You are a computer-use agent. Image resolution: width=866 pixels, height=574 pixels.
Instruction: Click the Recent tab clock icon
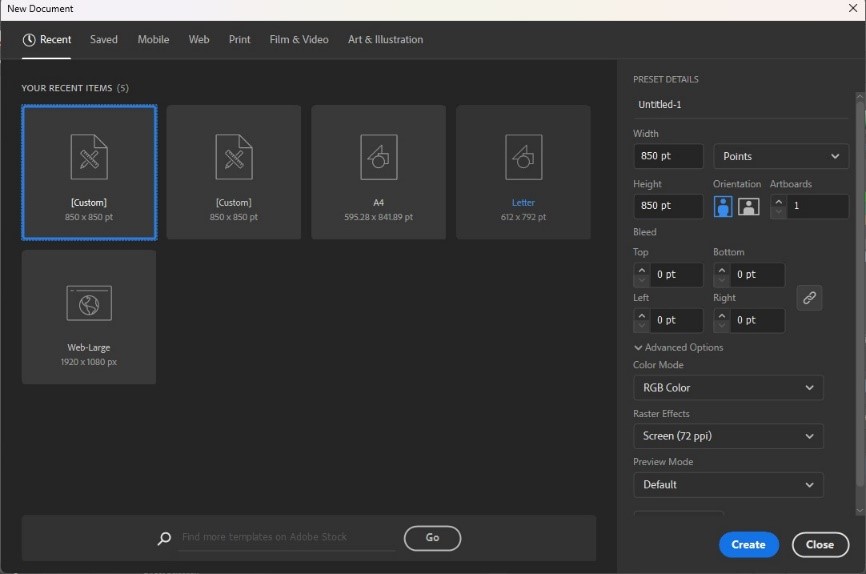coord(29,40)
